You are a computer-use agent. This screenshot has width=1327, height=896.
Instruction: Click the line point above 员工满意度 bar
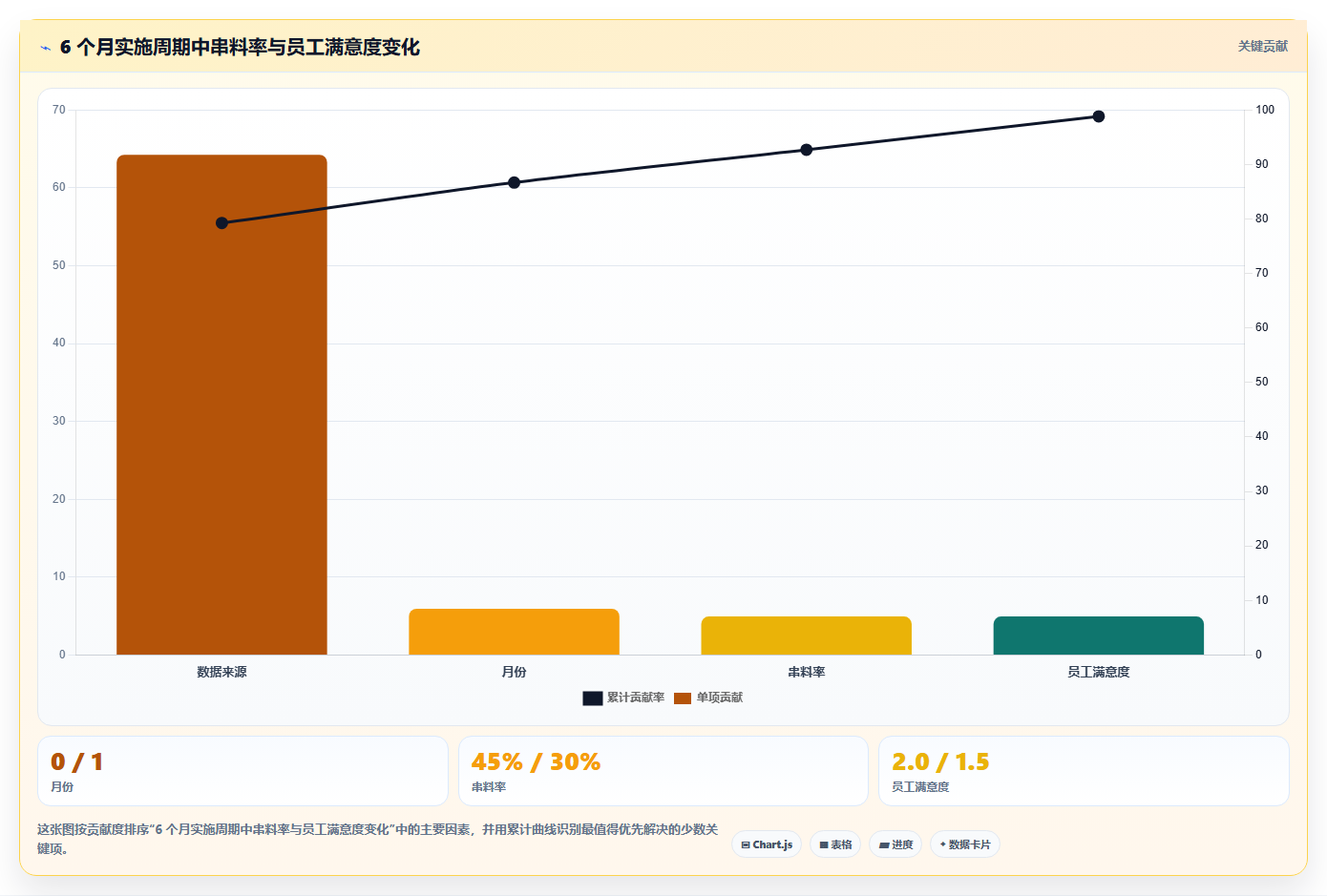(1098, 116)
